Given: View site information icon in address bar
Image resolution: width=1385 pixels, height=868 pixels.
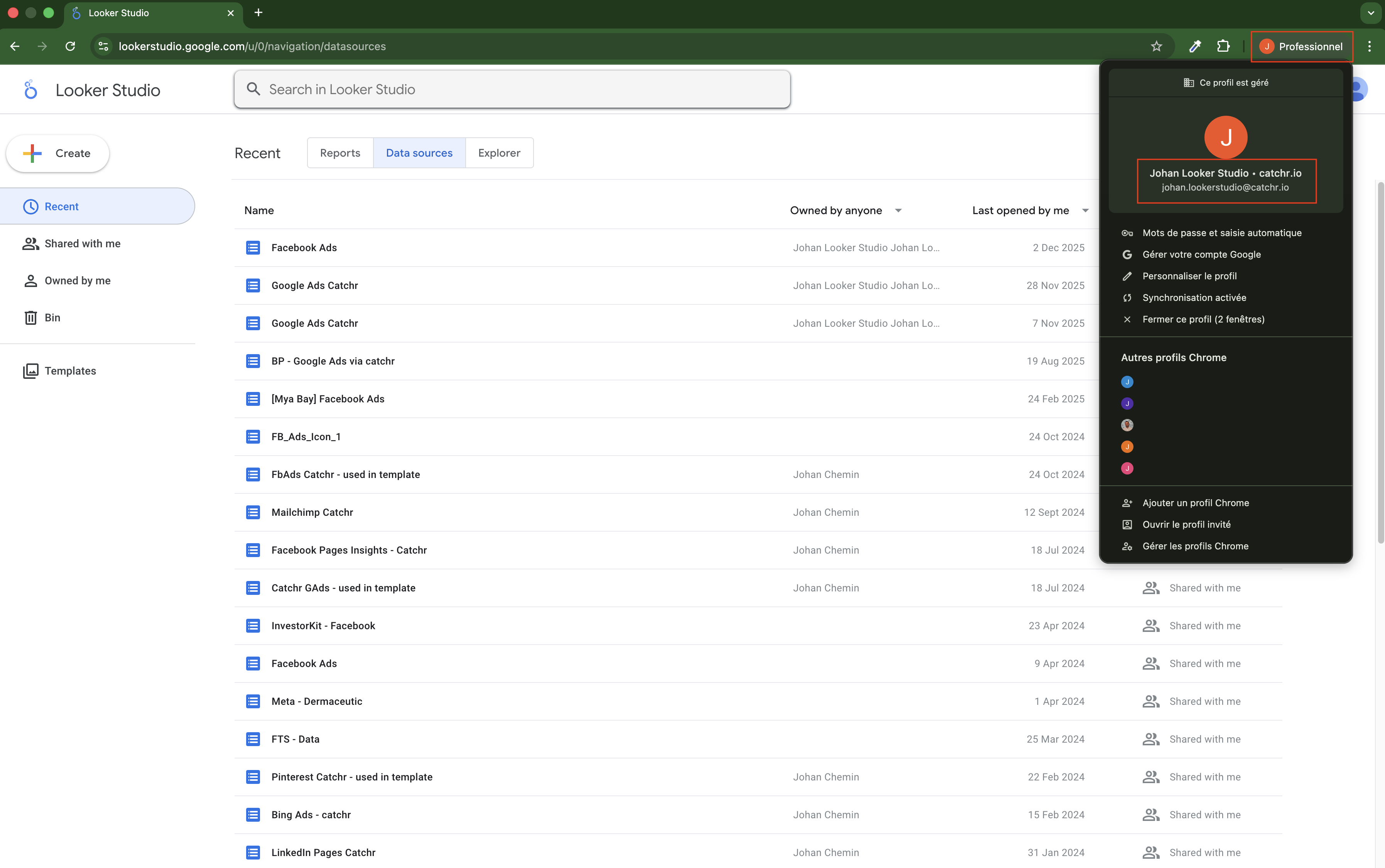Looking at the screenshot, I should click(103, 47).
